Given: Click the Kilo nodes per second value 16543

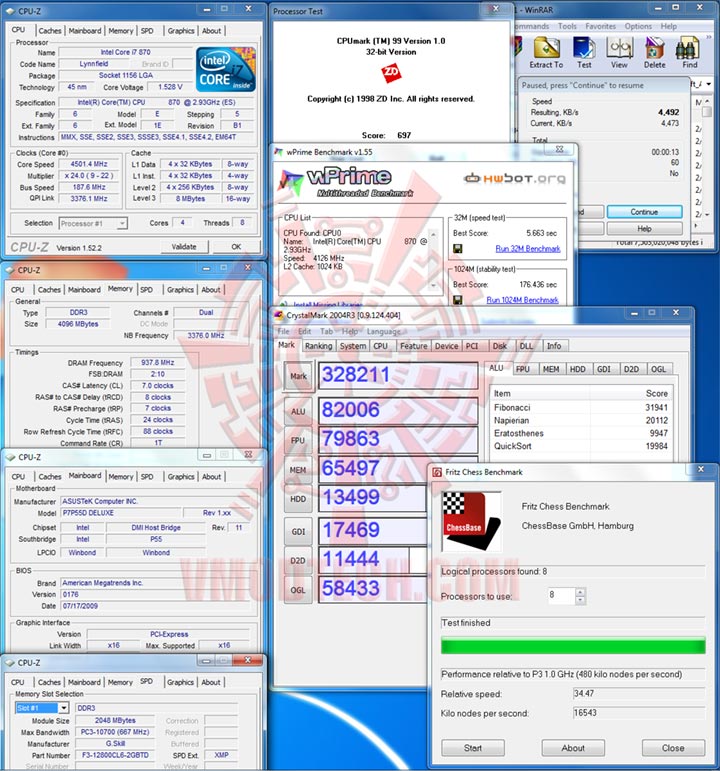Looking at the screenshot, I should point(638,713).
